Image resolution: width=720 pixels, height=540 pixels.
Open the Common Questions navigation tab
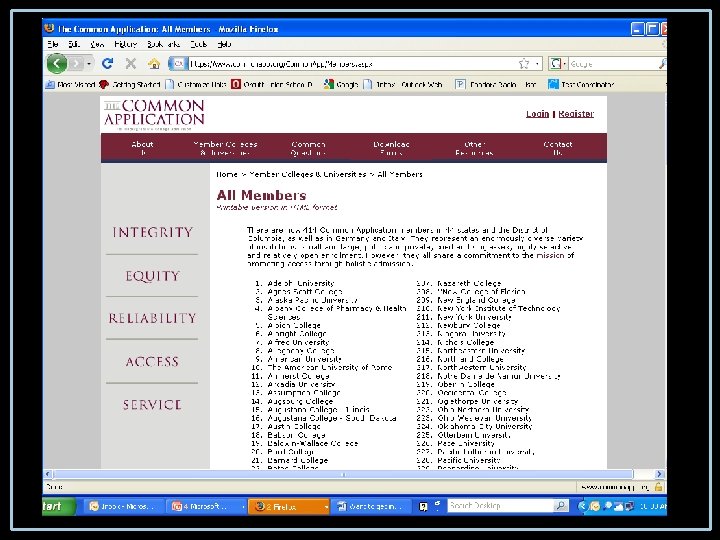(308, 148)
